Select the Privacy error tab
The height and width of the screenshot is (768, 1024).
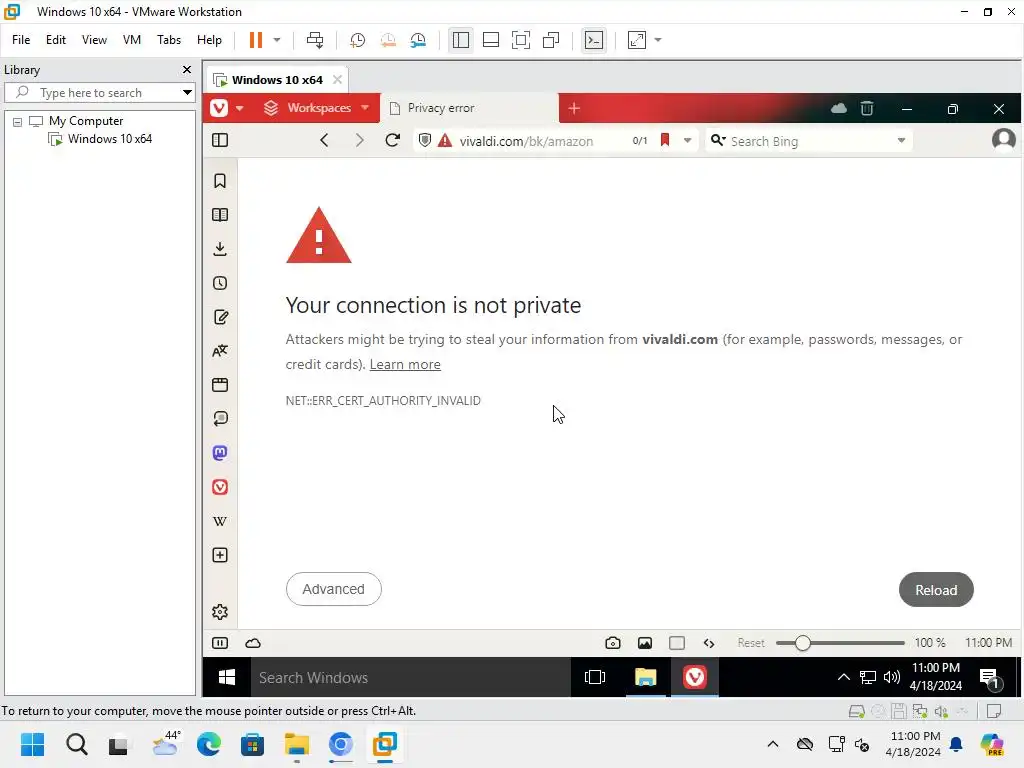point(469,108)
